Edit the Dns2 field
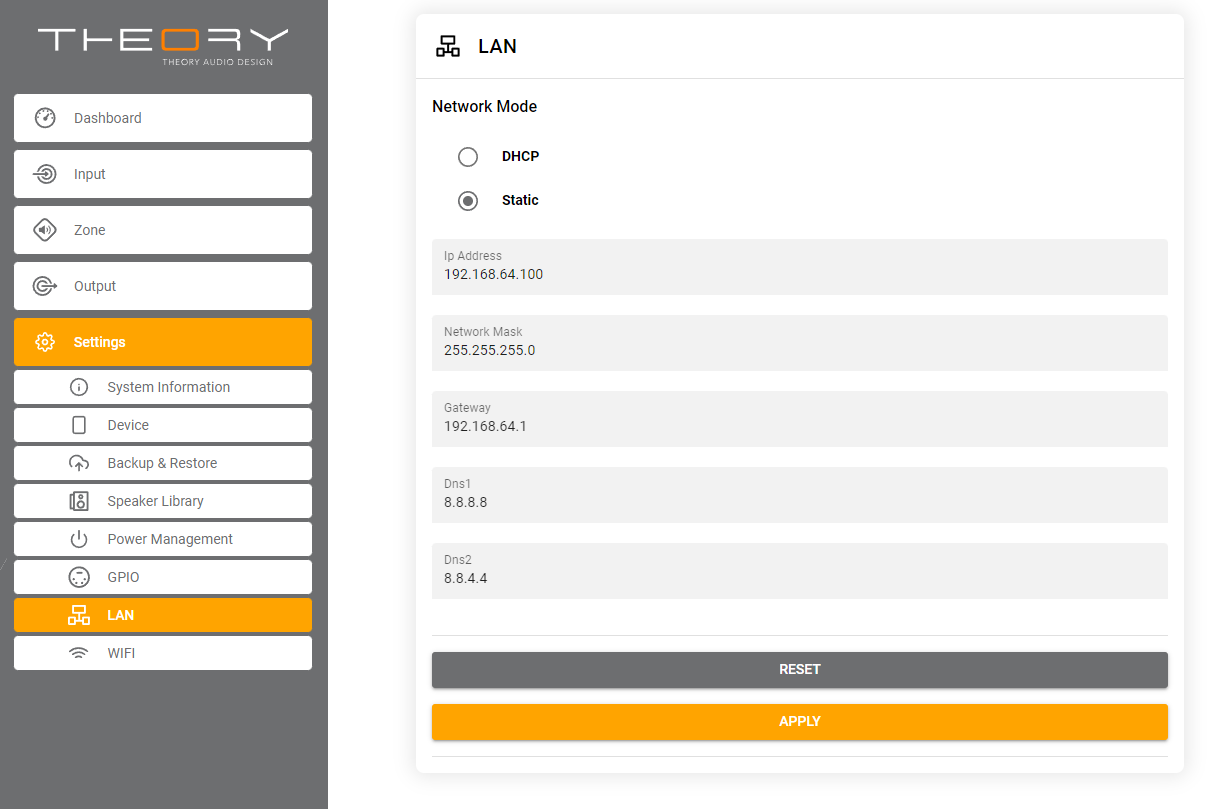Screen dimensions: 1230x809 pyautogui.click(x=800, y=571)
